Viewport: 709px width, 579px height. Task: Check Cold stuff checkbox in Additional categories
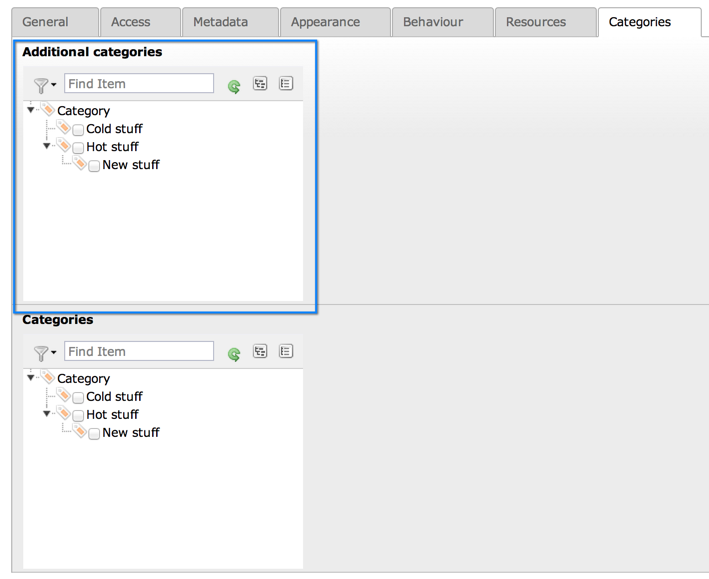click(78, 130)
